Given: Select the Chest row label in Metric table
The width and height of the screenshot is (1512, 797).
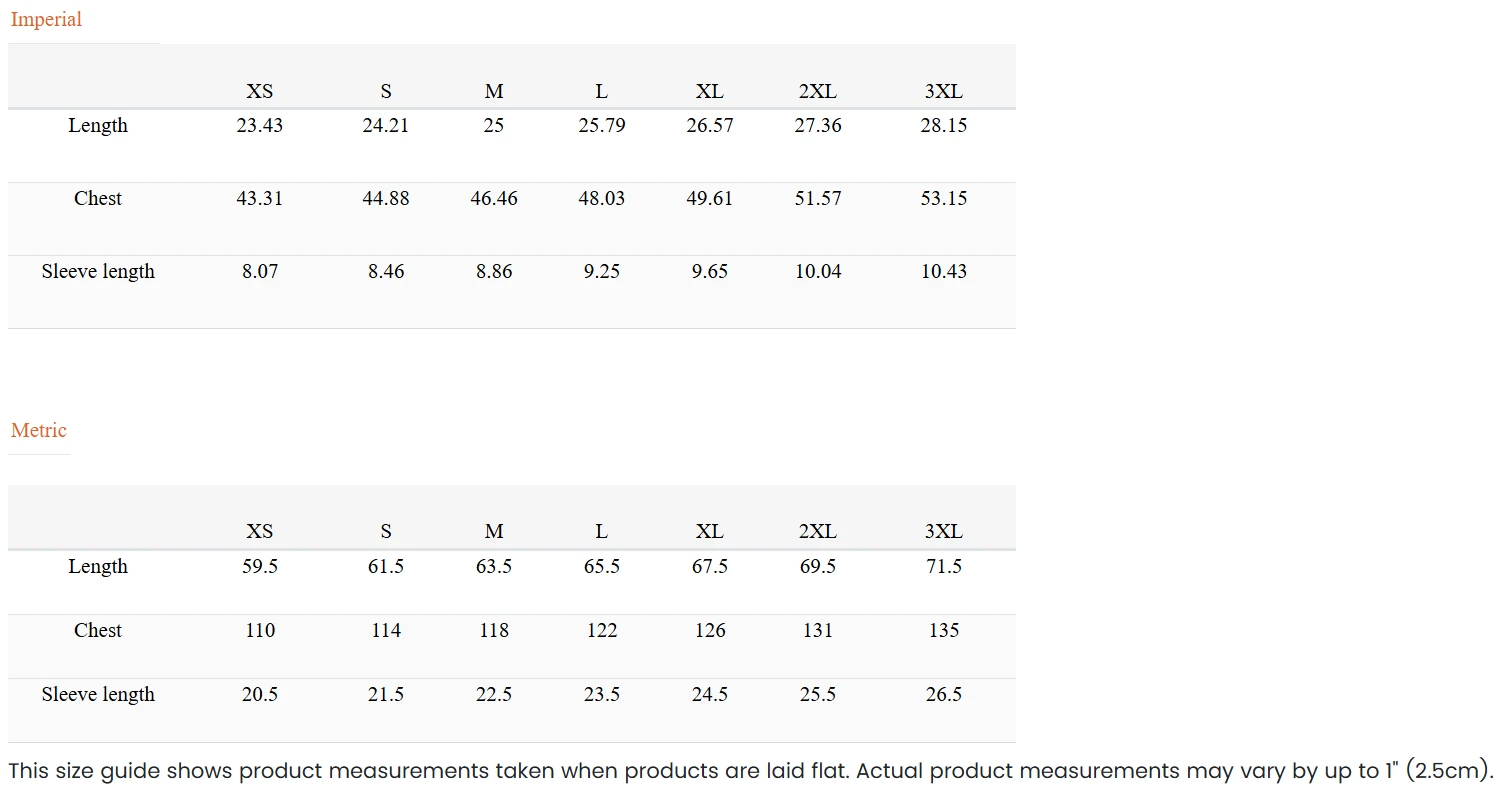Looking at the screenshot, I should pos(98,631).
